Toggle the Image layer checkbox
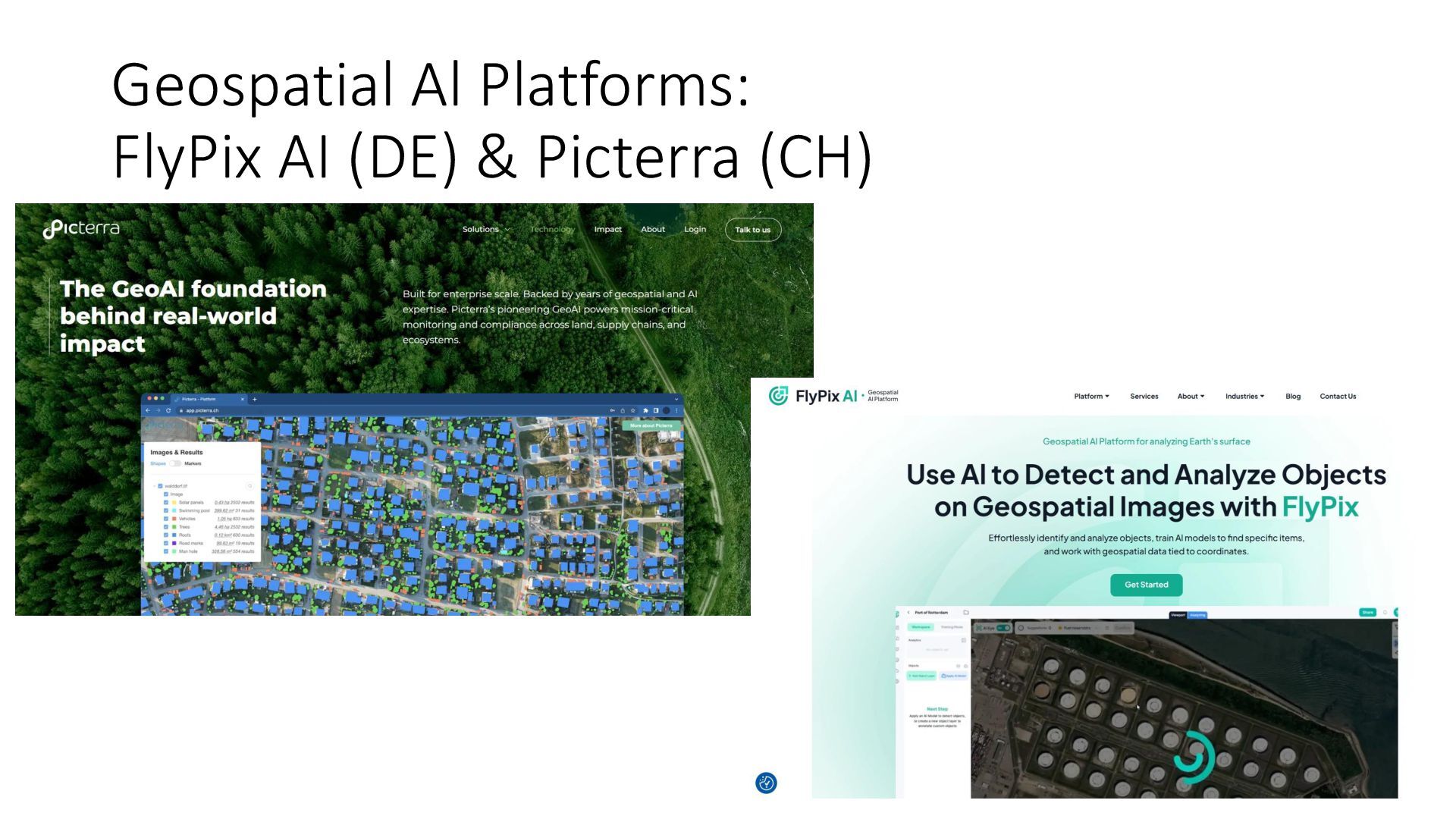Image resolution: width=1456 pixels, height=819 pixels. click(x=166, y=494)
